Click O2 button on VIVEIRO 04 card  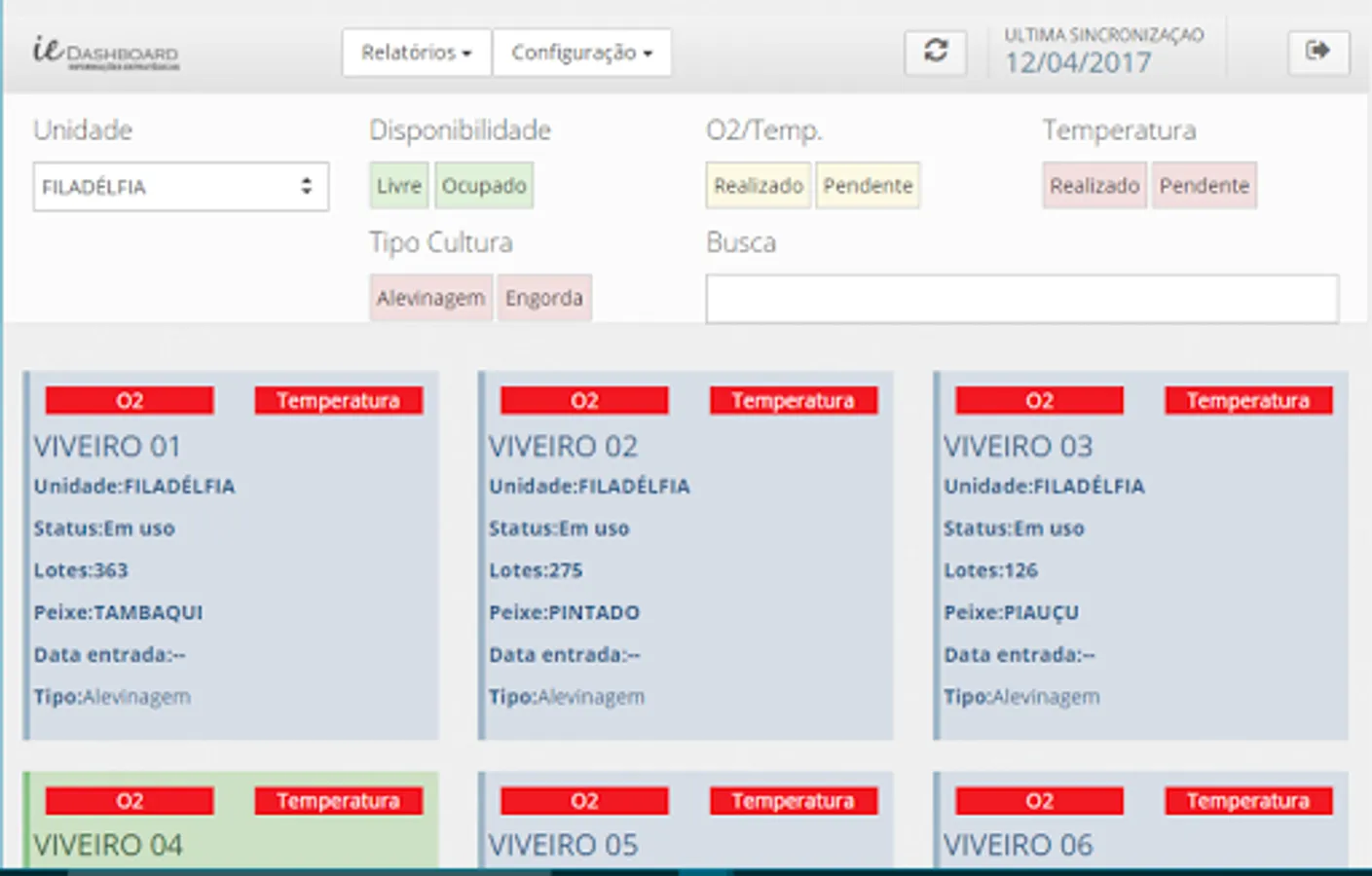[130, 801]
